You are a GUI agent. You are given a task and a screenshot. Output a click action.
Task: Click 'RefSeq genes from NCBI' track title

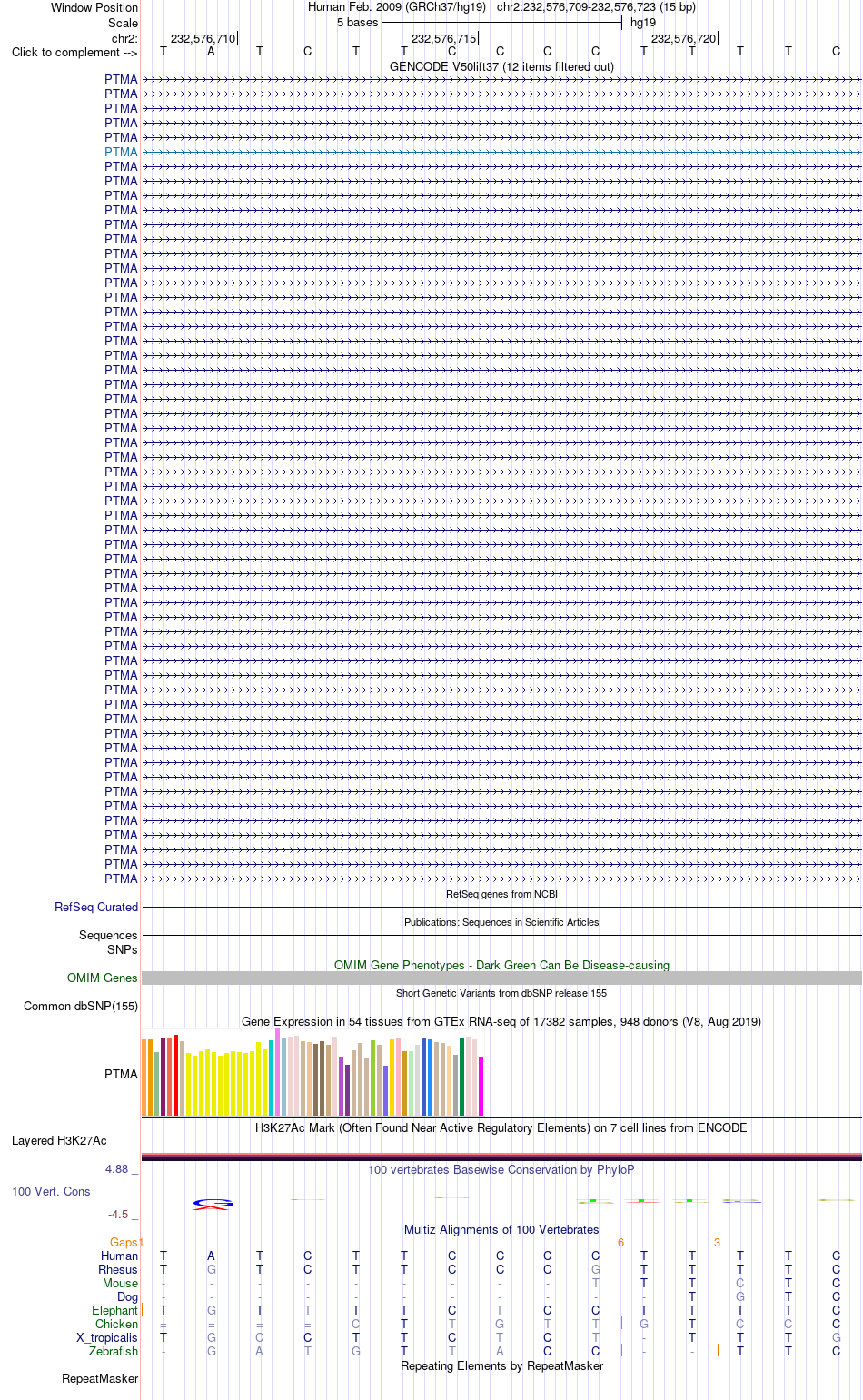(501, 894)
